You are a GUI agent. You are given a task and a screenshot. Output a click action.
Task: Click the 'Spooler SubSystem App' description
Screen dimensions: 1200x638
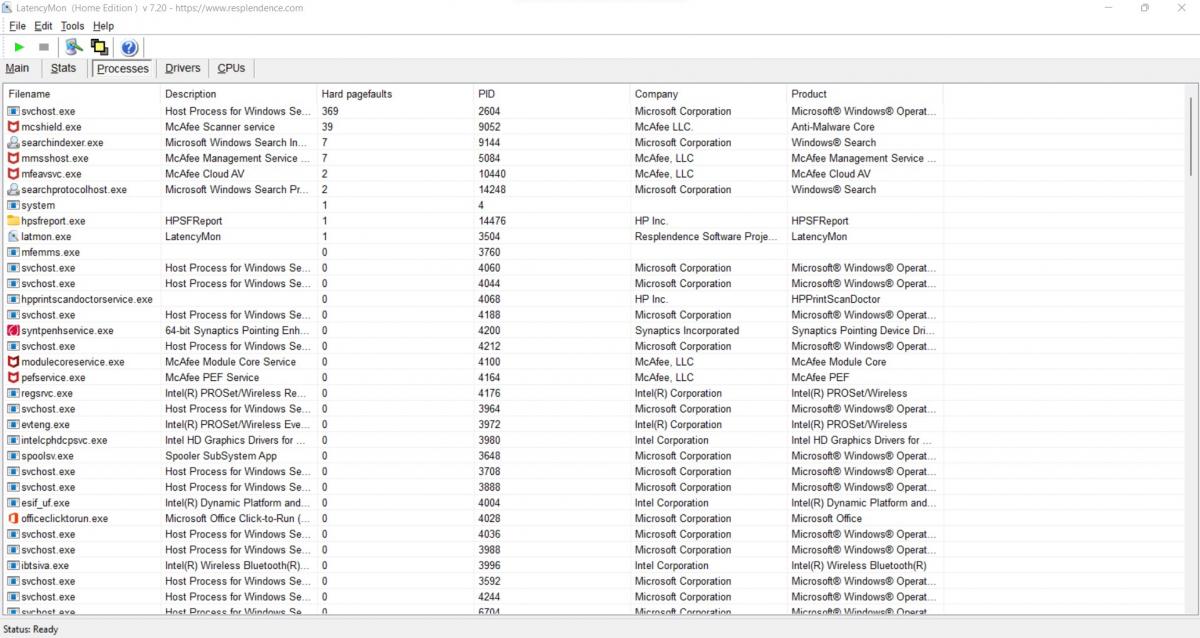pyautogui.click(x=220, y=456)
